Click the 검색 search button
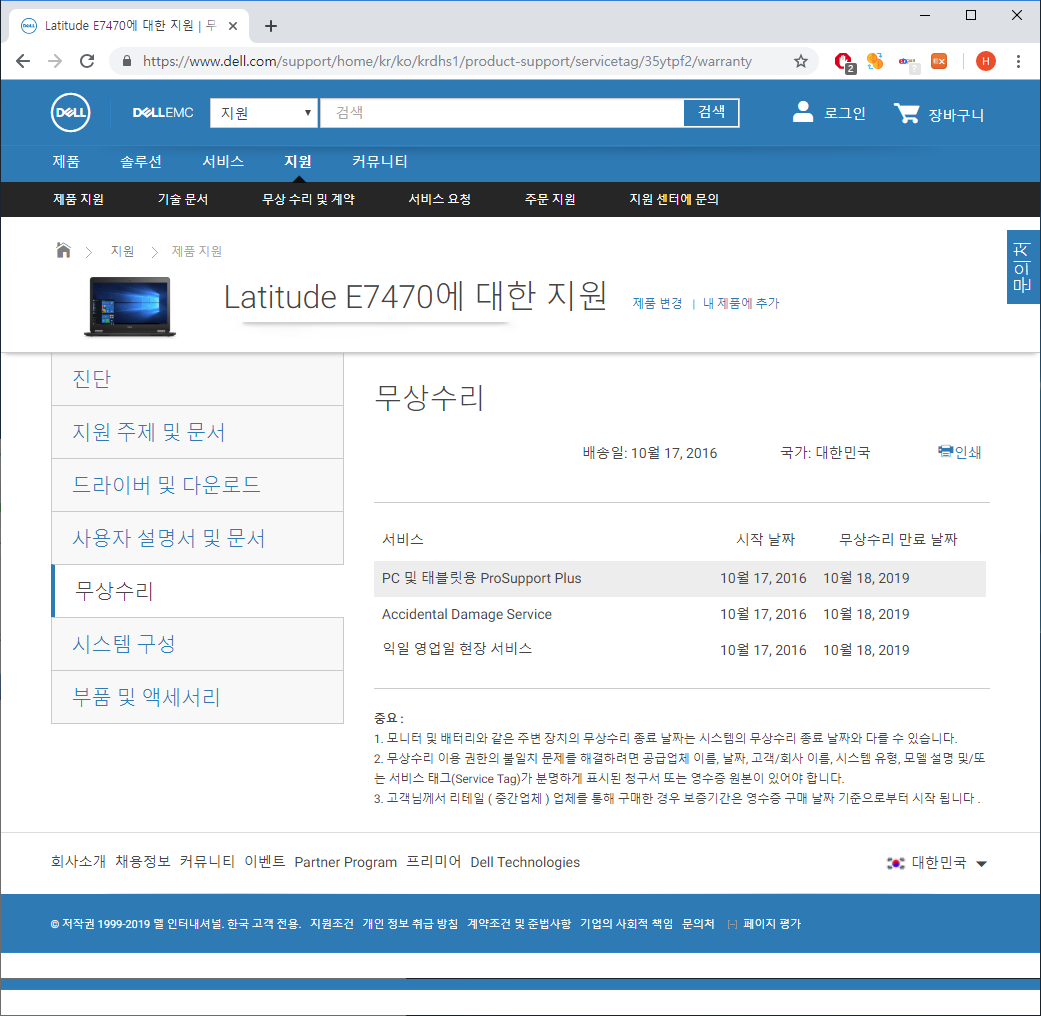The width and height of the screenshot is (1041, 1016). (711, 112)
